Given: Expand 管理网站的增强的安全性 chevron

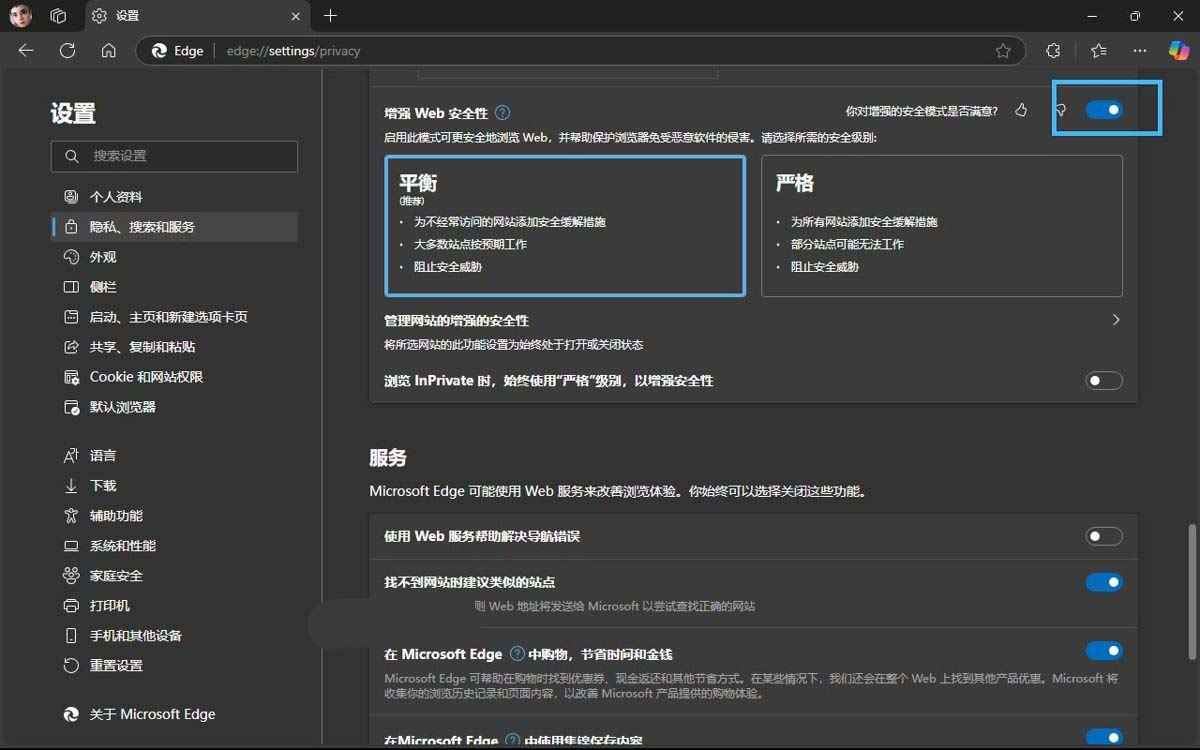Looking at the screenshot, I should 1116,320.
